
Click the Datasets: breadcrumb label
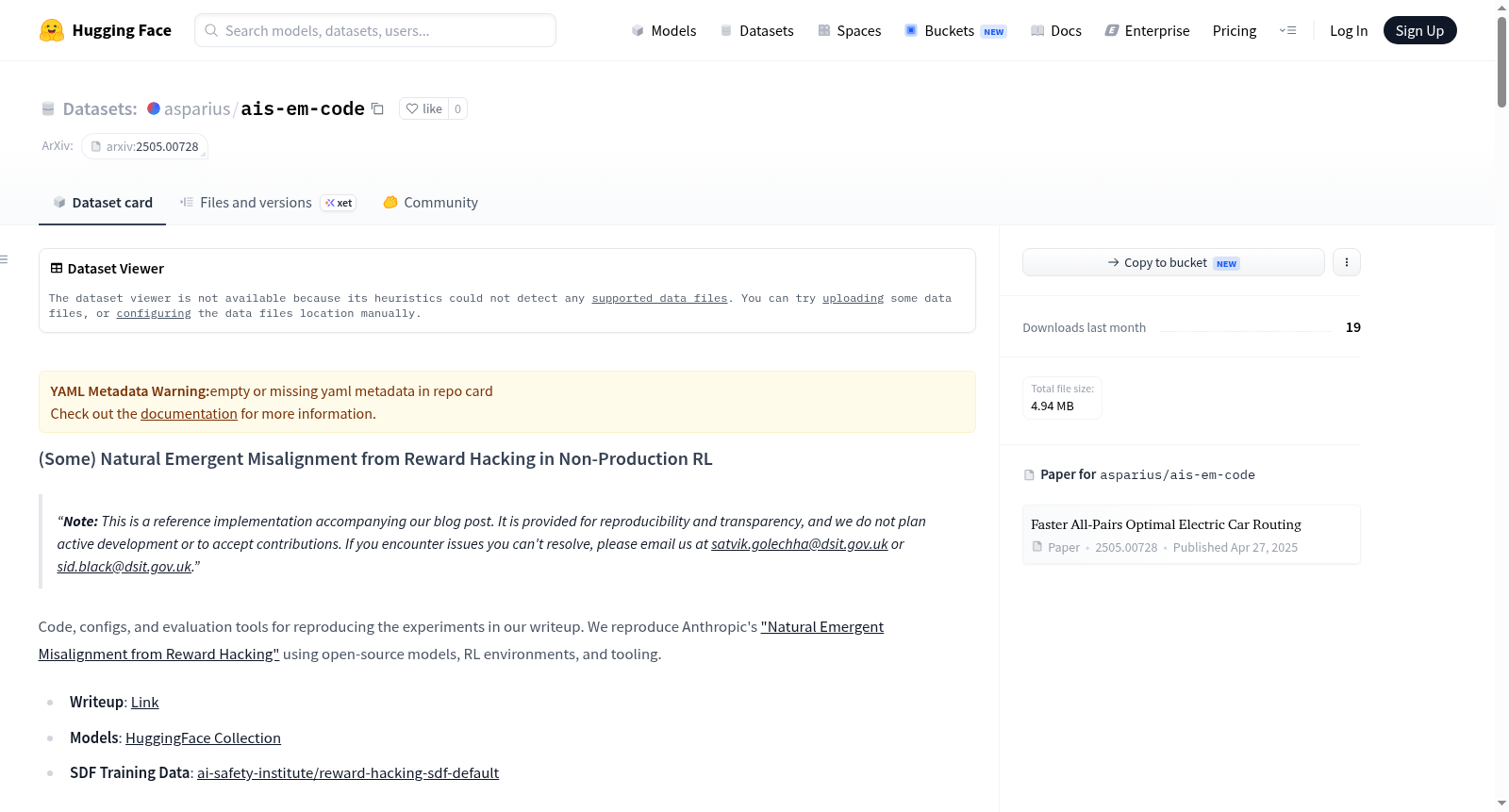point(100,109)
